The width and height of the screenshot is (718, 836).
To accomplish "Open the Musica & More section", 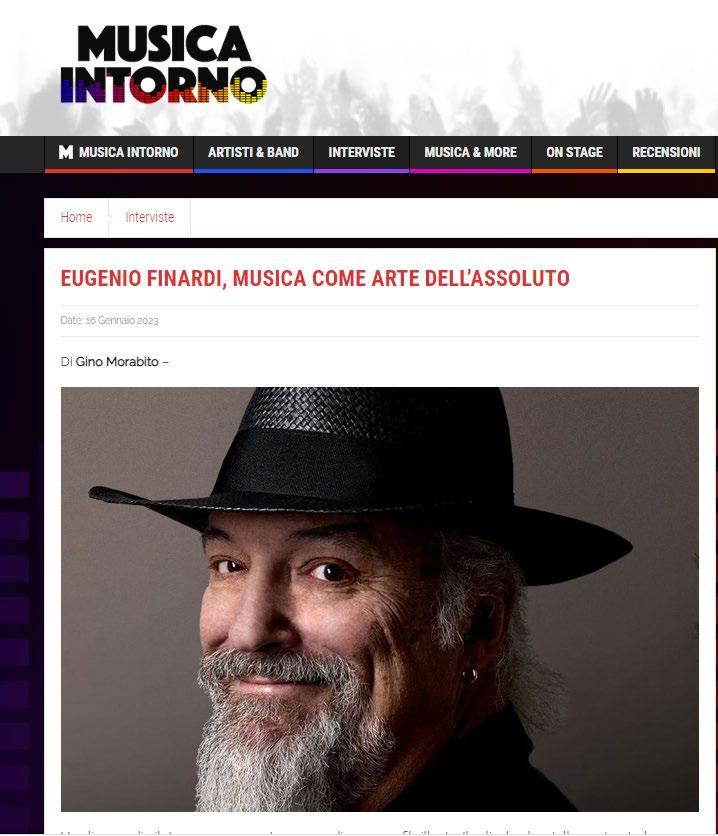I will pyautogui.click(x=470, y=152).
